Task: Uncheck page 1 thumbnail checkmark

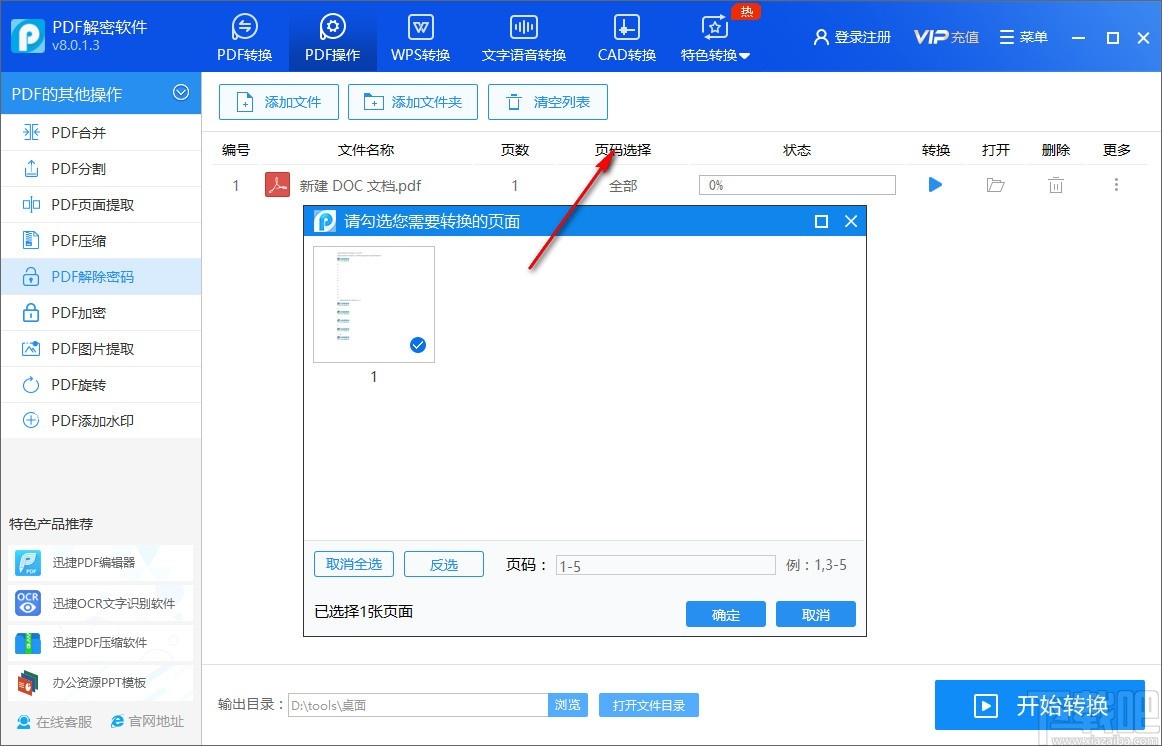Action: tap(417, 344)
